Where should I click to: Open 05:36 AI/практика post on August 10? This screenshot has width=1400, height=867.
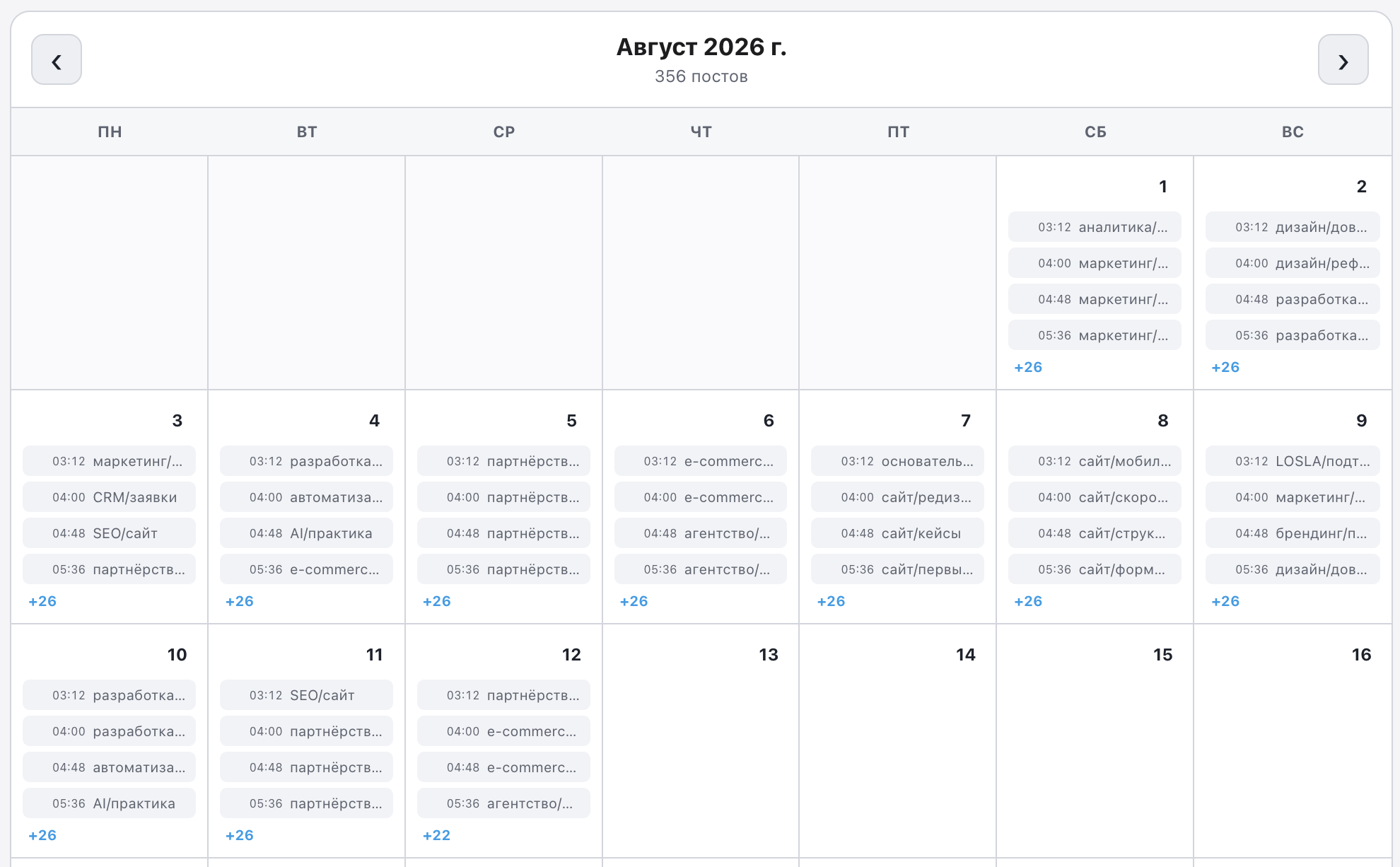tap(109, 803)
